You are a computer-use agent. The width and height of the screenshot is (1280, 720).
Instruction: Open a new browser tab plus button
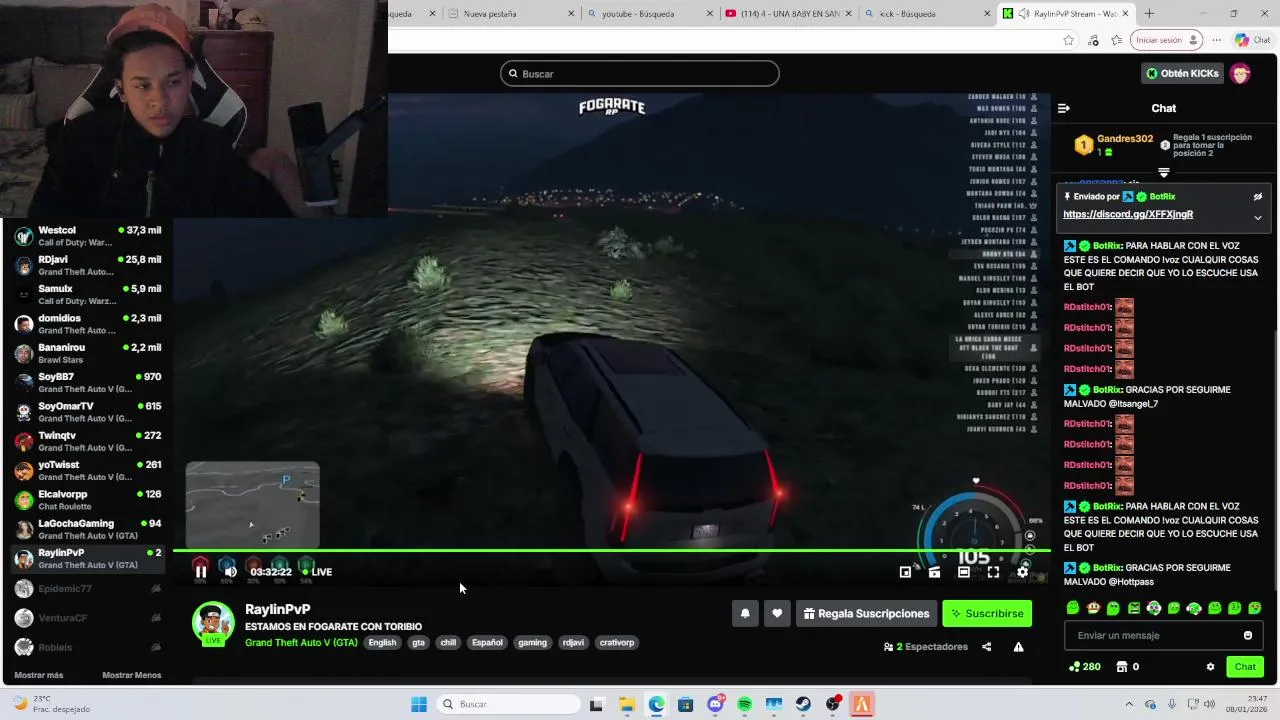coord(1149,14)
